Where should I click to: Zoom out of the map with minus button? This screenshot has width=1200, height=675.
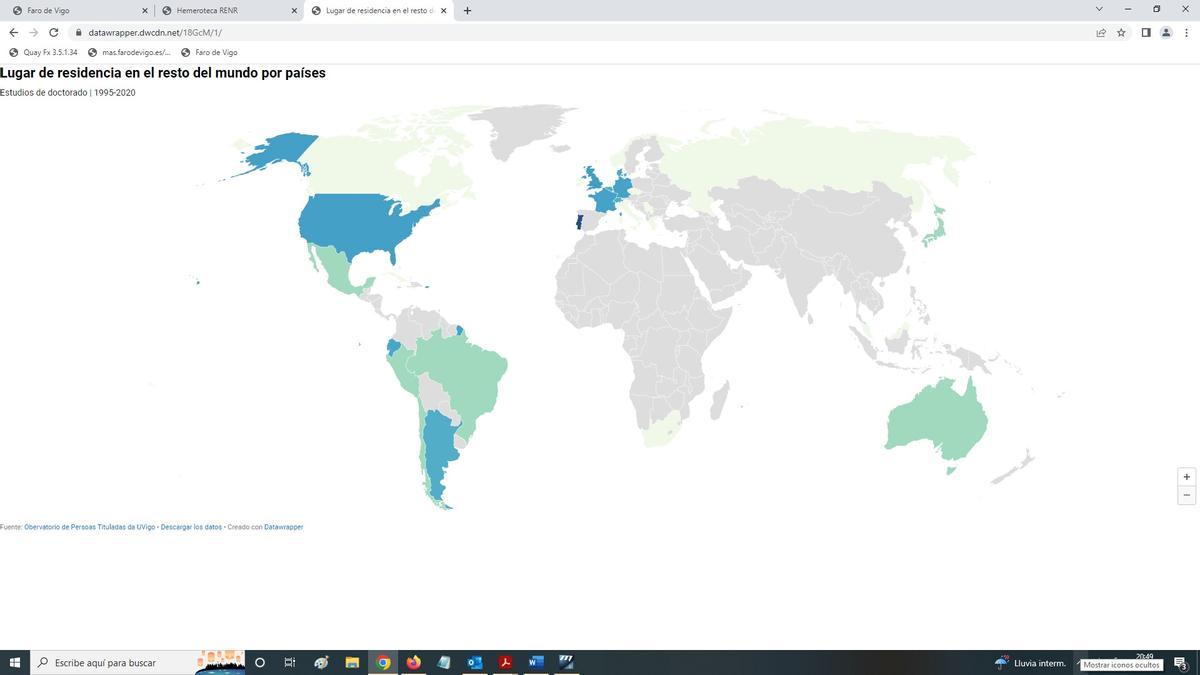1187,495
